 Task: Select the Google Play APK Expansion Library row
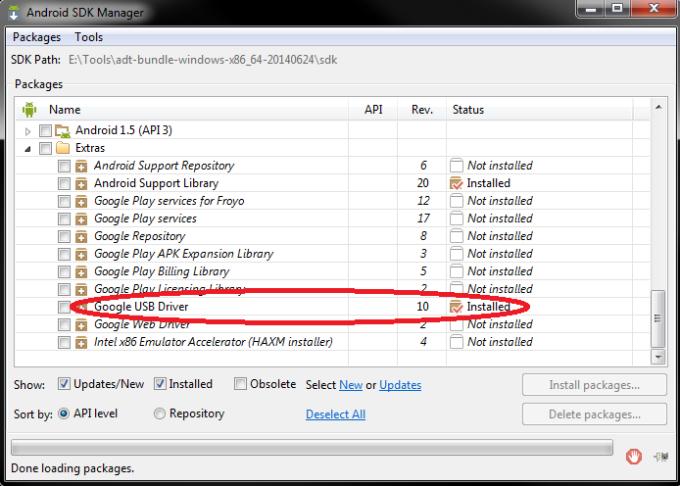coord(332,254)
